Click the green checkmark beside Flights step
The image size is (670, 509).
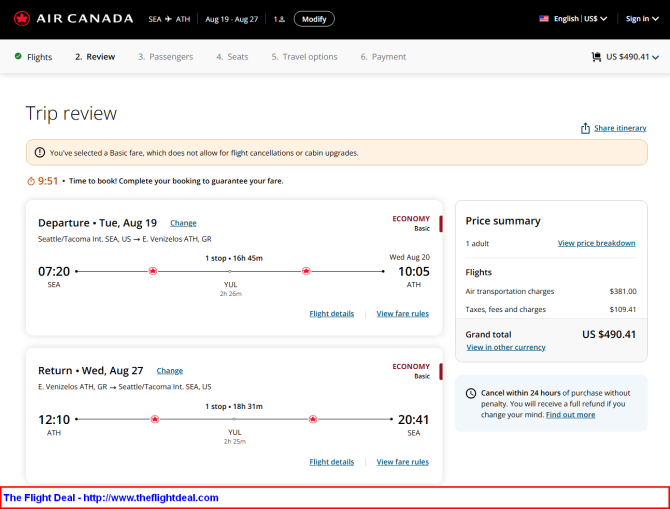tap(18, 56)
